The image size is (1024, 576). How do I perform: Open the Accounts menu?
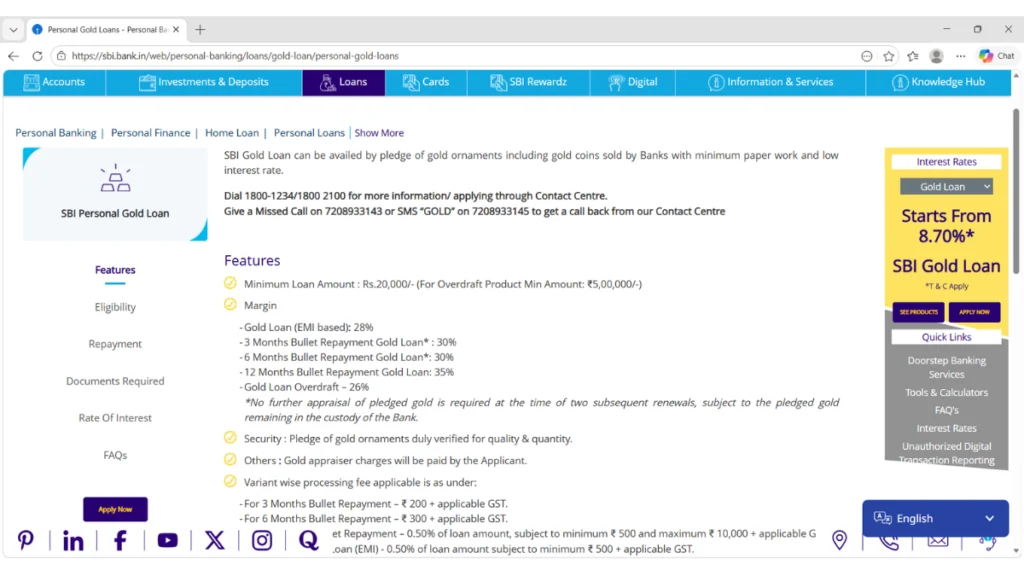click(x=54, y=82)
